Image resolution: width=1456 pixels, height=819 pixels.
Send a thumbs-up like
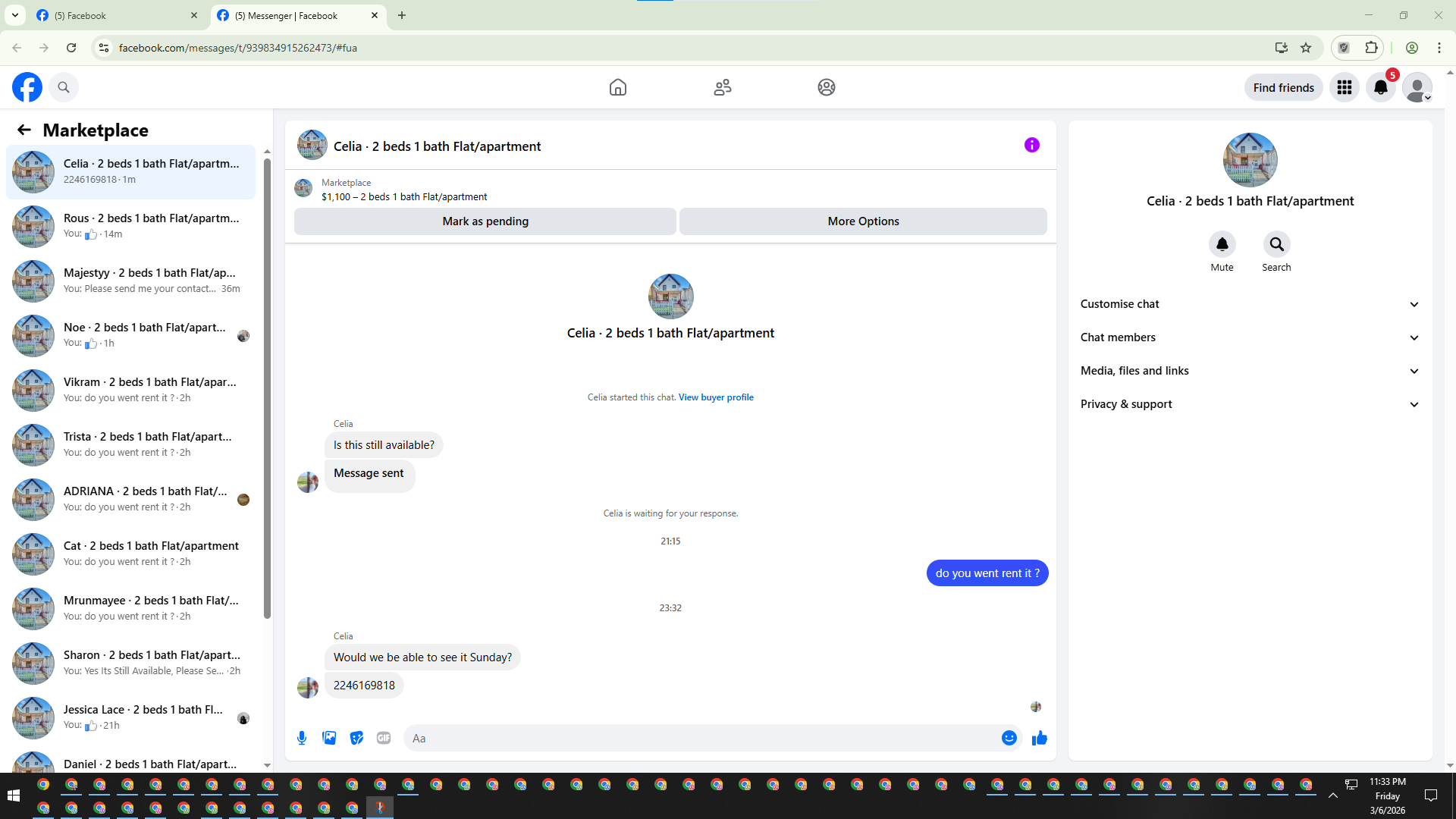1039,738
